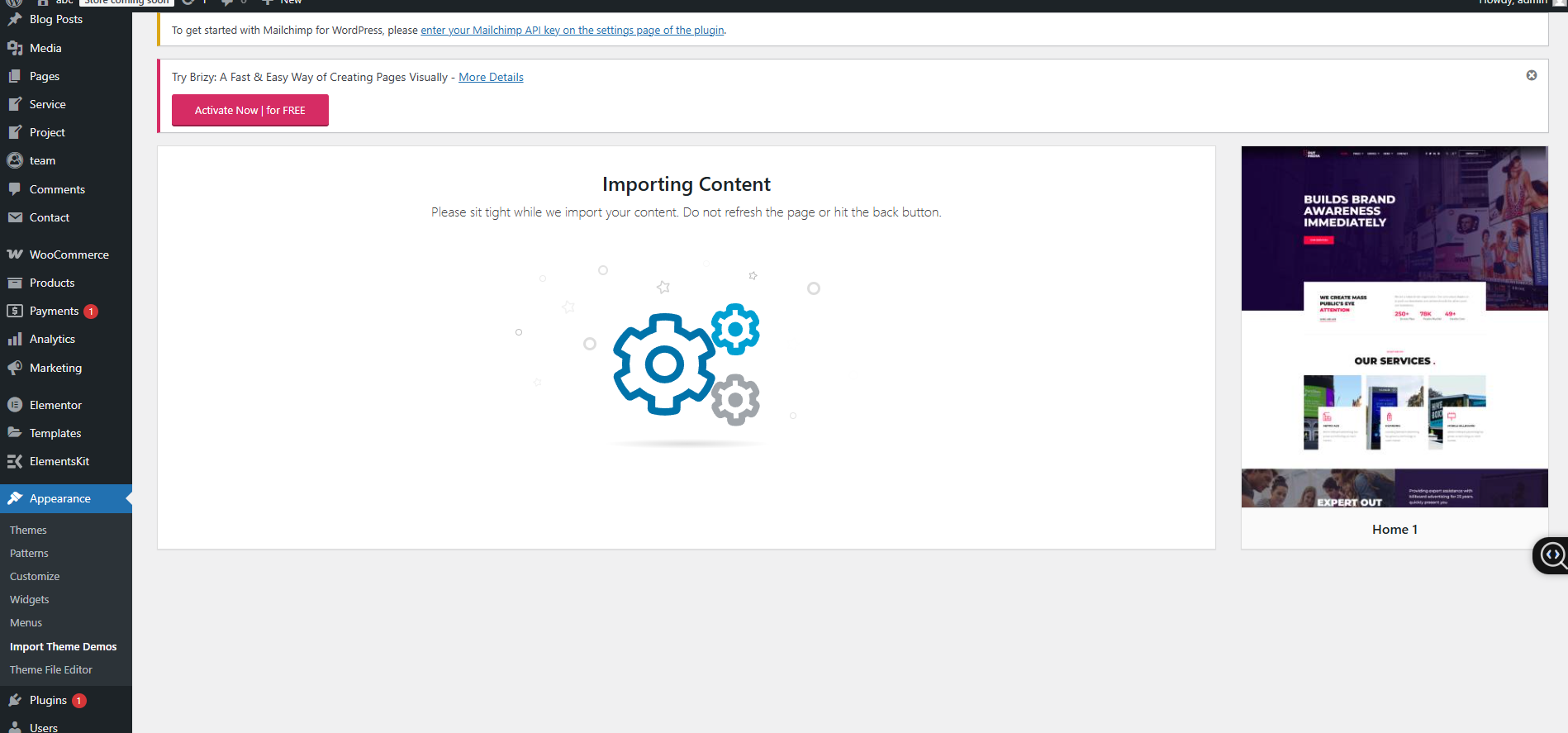Dismiss the Brizy notice

click(x=1531, y=75)
